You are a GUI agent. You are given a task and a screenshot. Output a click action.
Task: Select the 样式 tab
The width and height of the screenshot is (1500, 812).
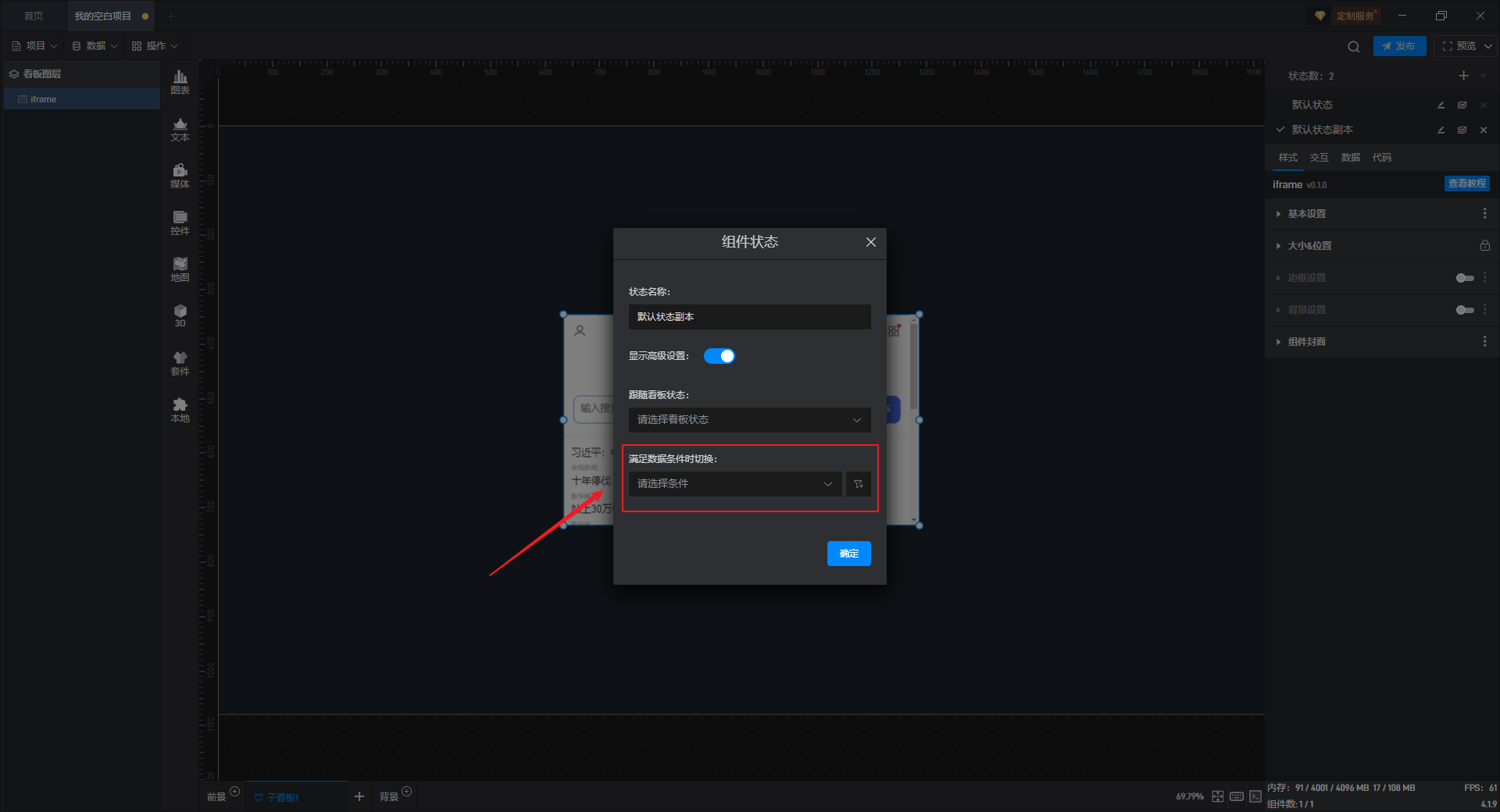click(x=1288, y=158)
